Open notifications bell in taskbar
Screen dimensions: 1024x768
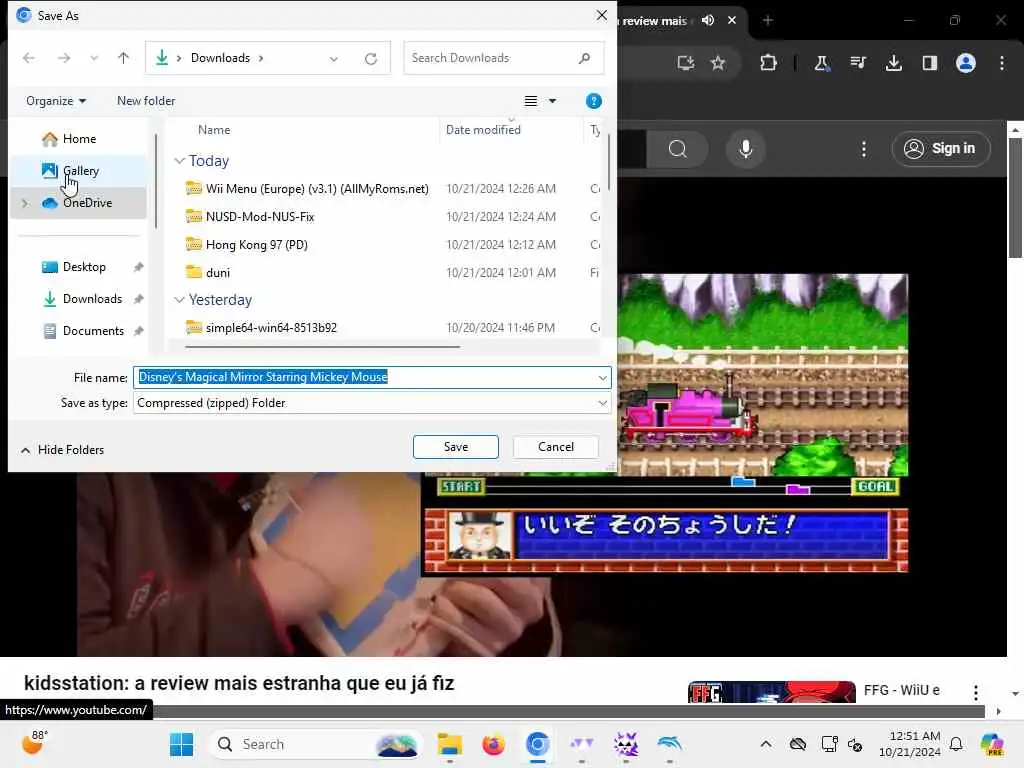[956, 744]
